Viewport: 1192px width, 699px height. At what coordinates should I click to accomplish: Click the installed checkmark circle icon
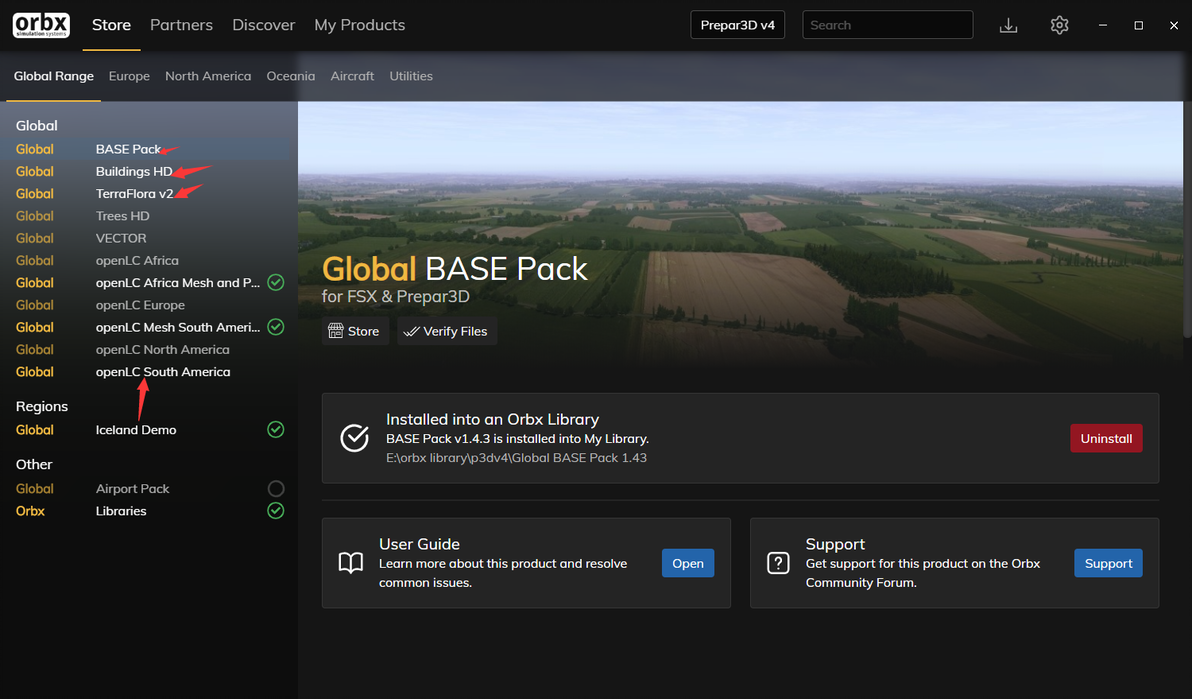(354, 438)
